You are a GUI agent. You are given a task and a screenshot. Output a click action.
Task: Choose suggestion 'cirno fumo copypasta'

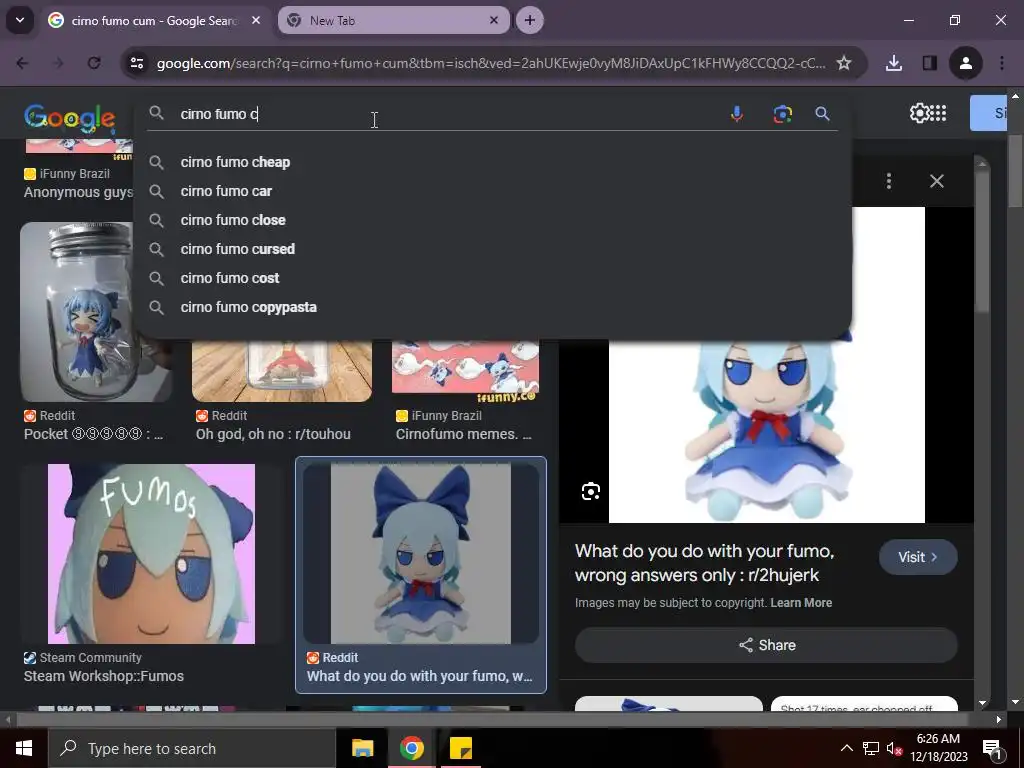click(x=493, y=307)
